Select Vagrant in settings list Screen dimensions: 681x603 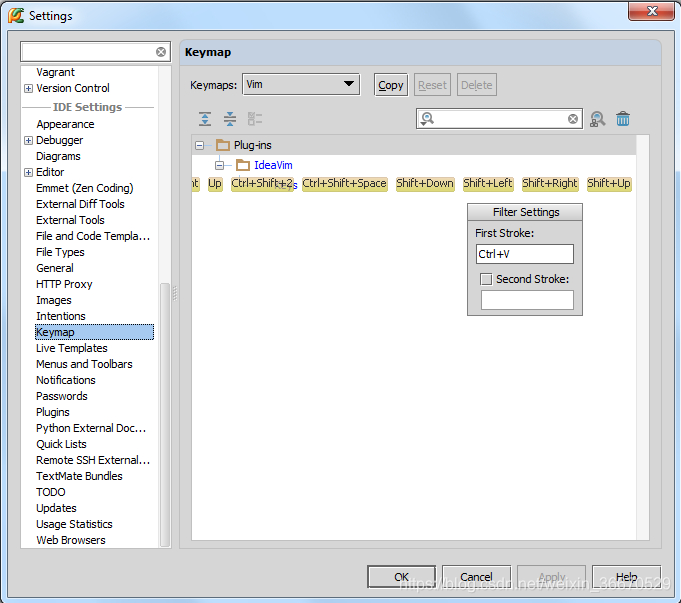click(x=55, y=72)
